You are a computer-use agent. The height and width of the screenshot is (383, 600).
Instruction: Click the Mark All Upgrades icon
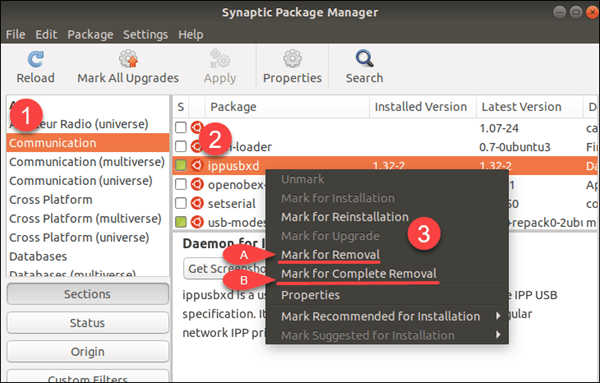pos(128,59)
